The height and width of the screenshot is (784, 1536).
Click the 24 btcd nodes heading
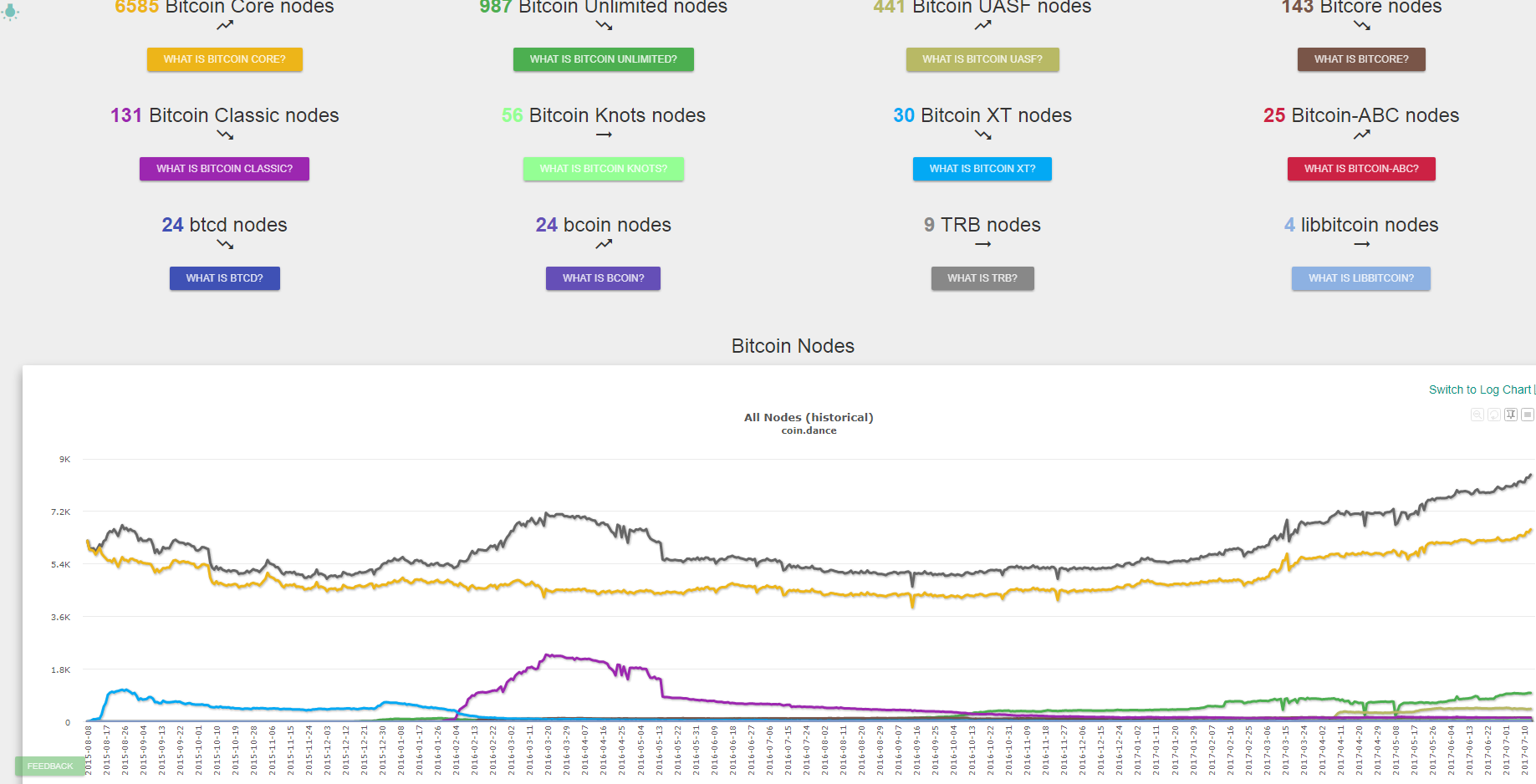[x=225, y=225]
